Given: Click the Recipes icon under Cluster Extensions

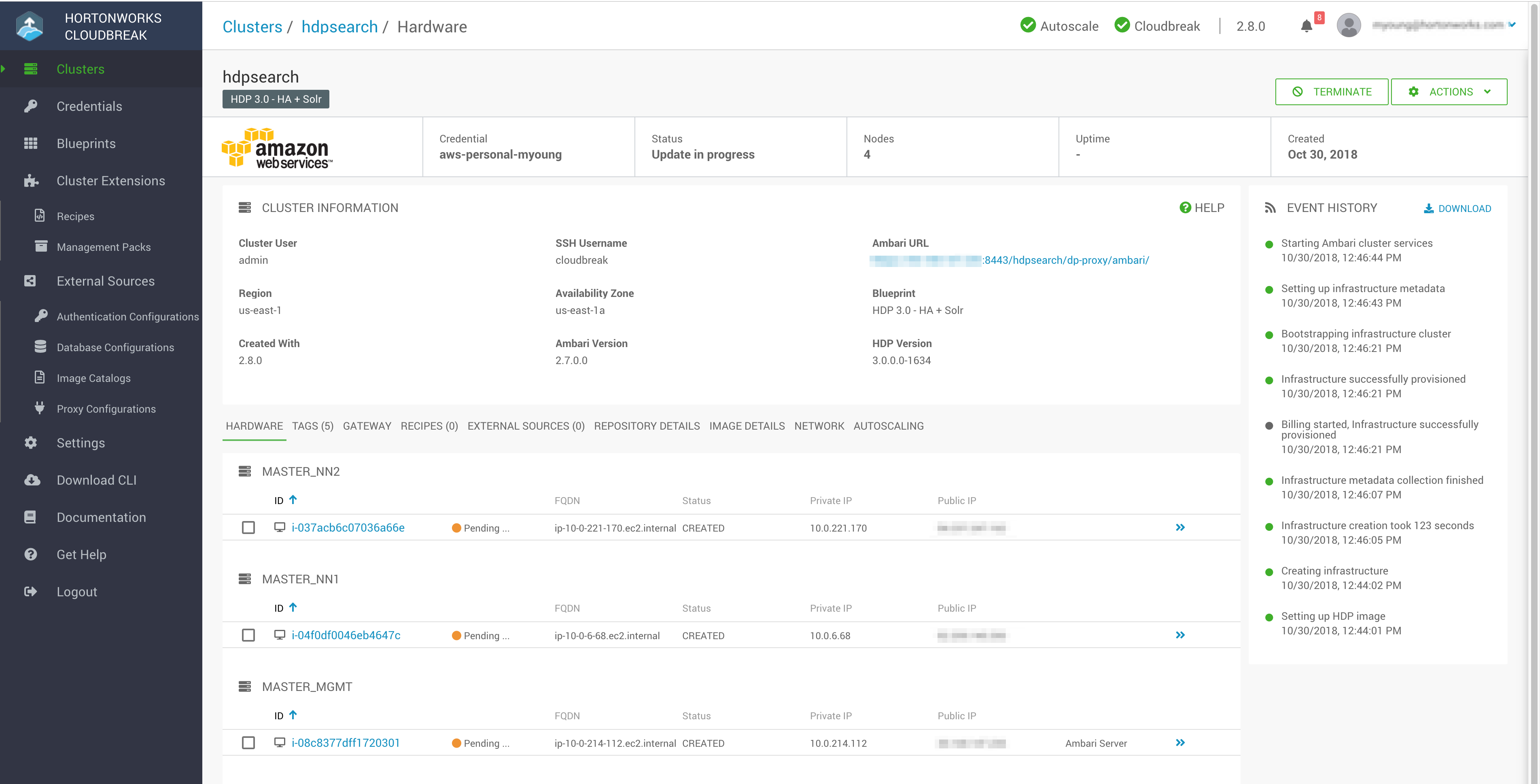Looking at the screenshot, I should click(x=39, y=216).
